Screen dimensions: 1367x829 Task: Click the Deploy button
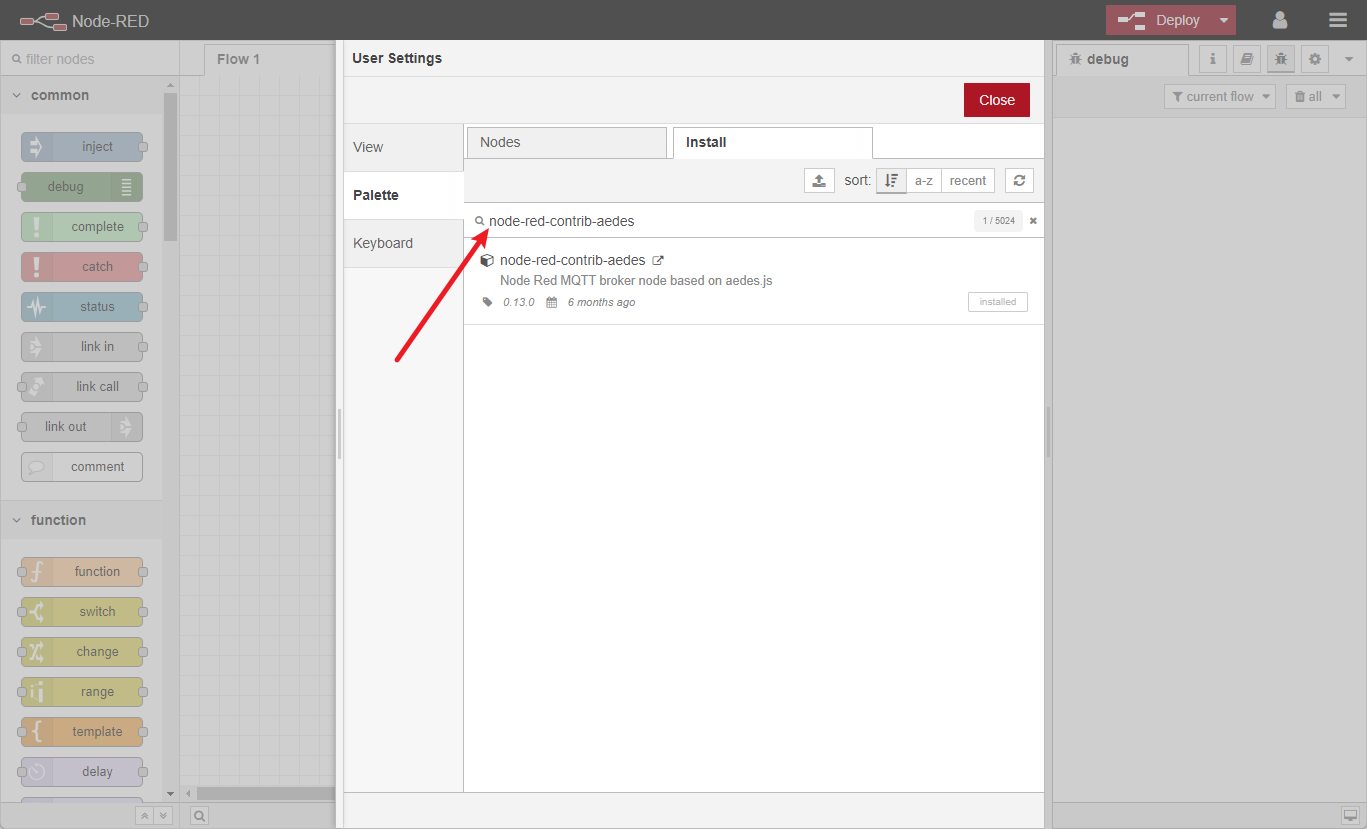pos(1159,20)
